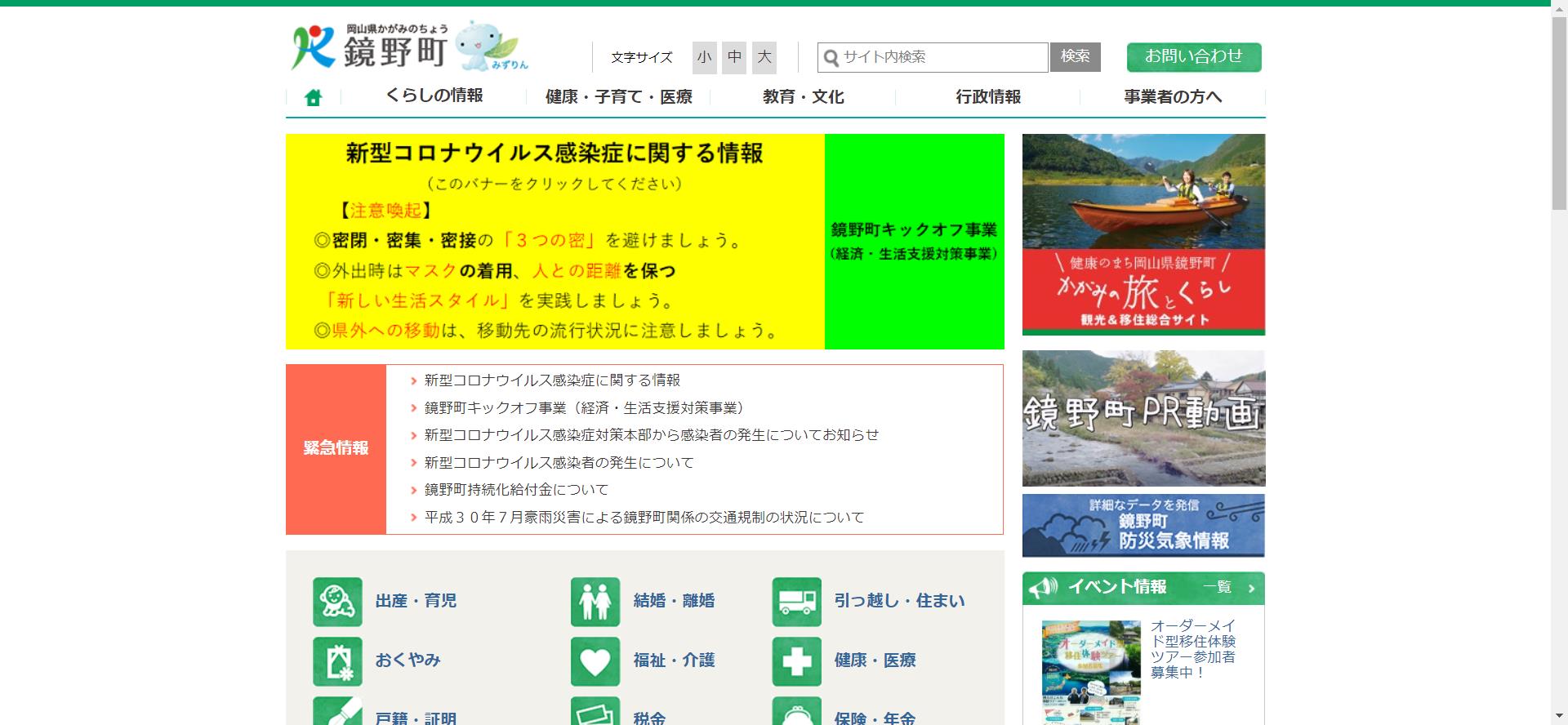
Task: Focus the サイト内検索 search field
Action: [x=933, y=57]
